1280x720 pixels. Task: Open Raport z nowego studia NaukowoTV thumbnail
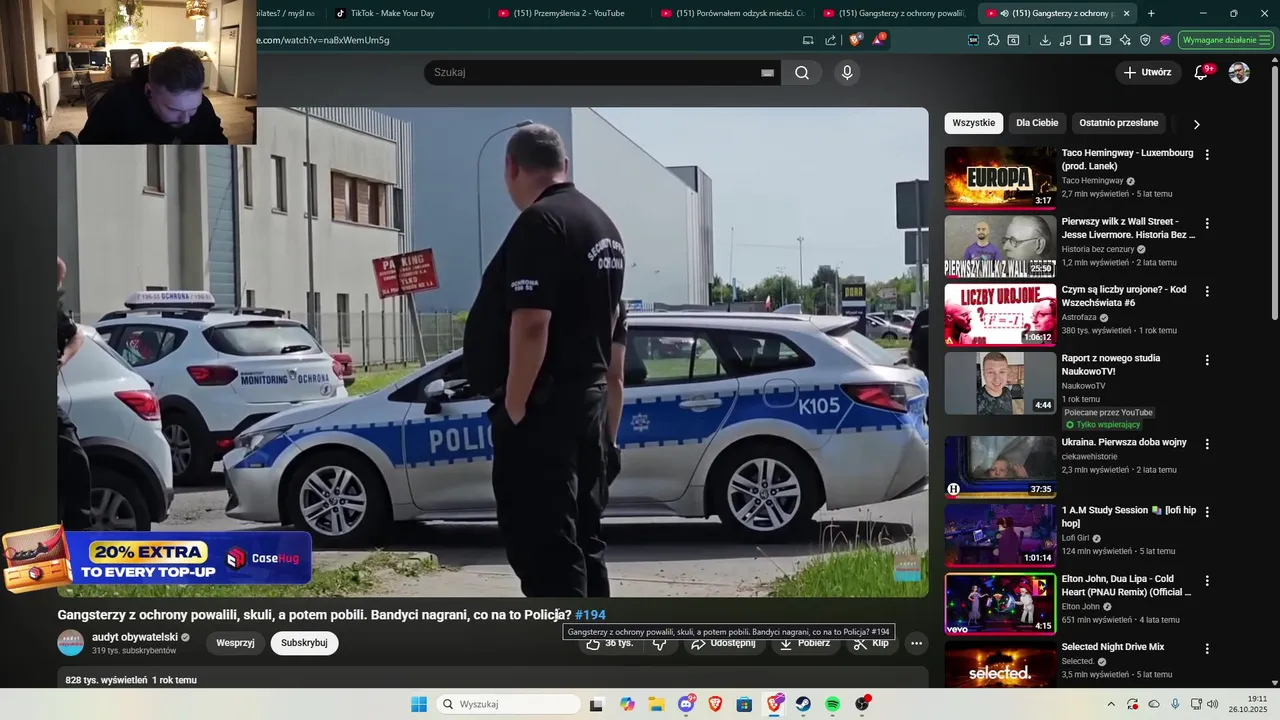click(x=1000, y=383)
